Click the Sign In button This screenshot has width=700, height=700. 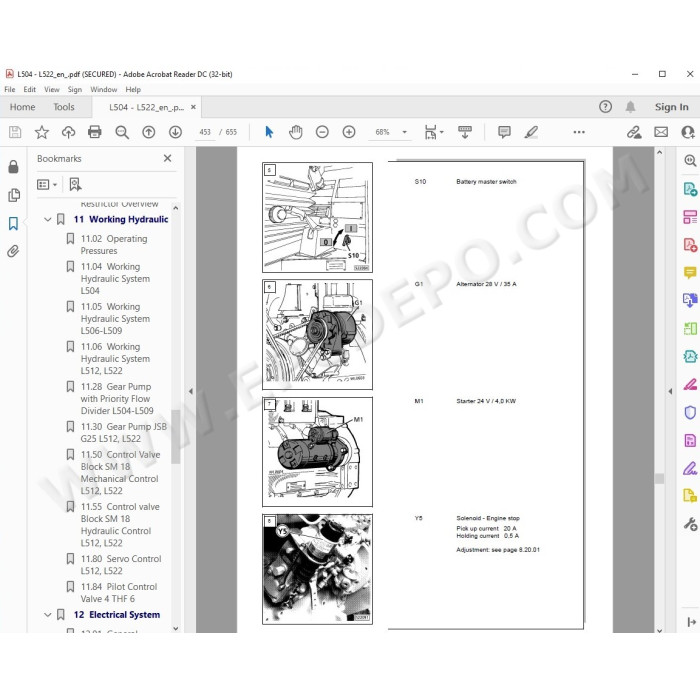click(x=671, y=107)
